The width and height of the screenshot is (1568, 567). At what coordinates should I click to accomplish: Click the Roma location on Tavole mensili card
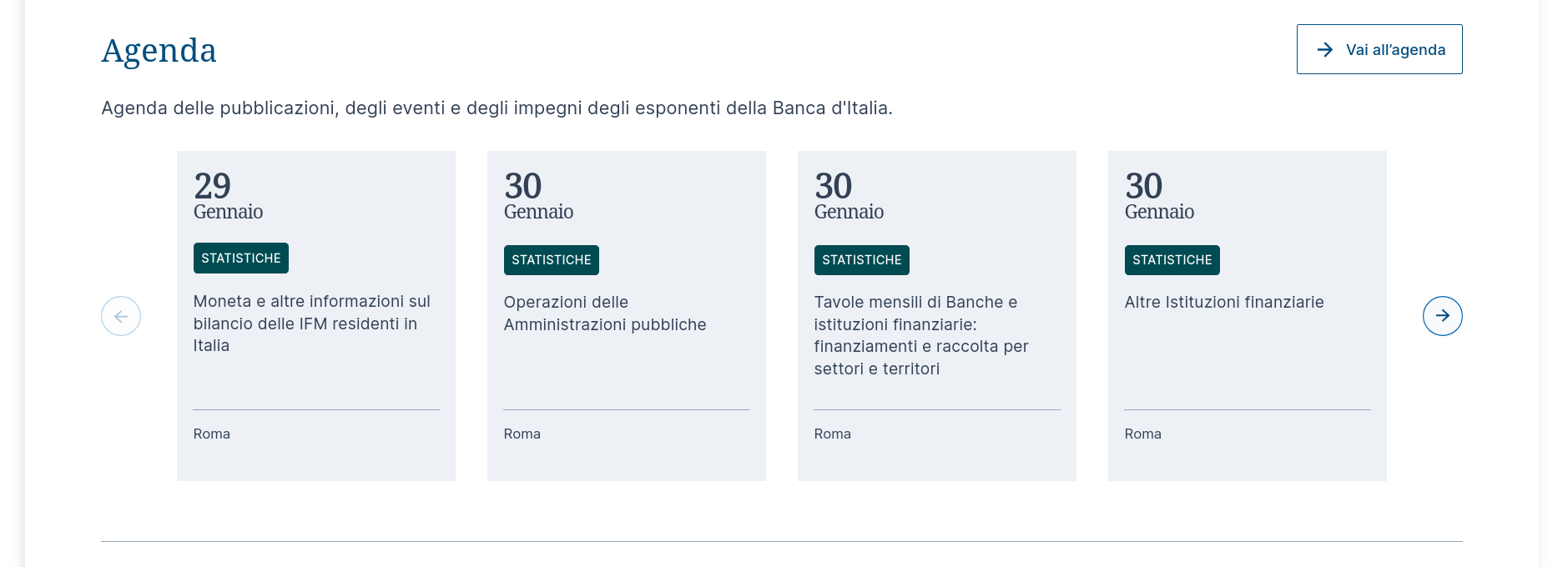(833, 434)
